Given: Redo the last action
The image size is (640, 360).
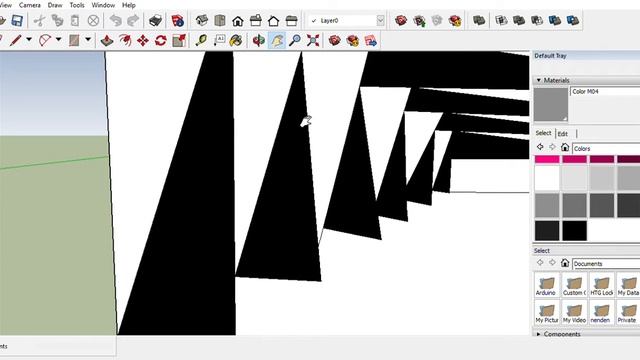Looking at the screenshot, I should [133, 20].
